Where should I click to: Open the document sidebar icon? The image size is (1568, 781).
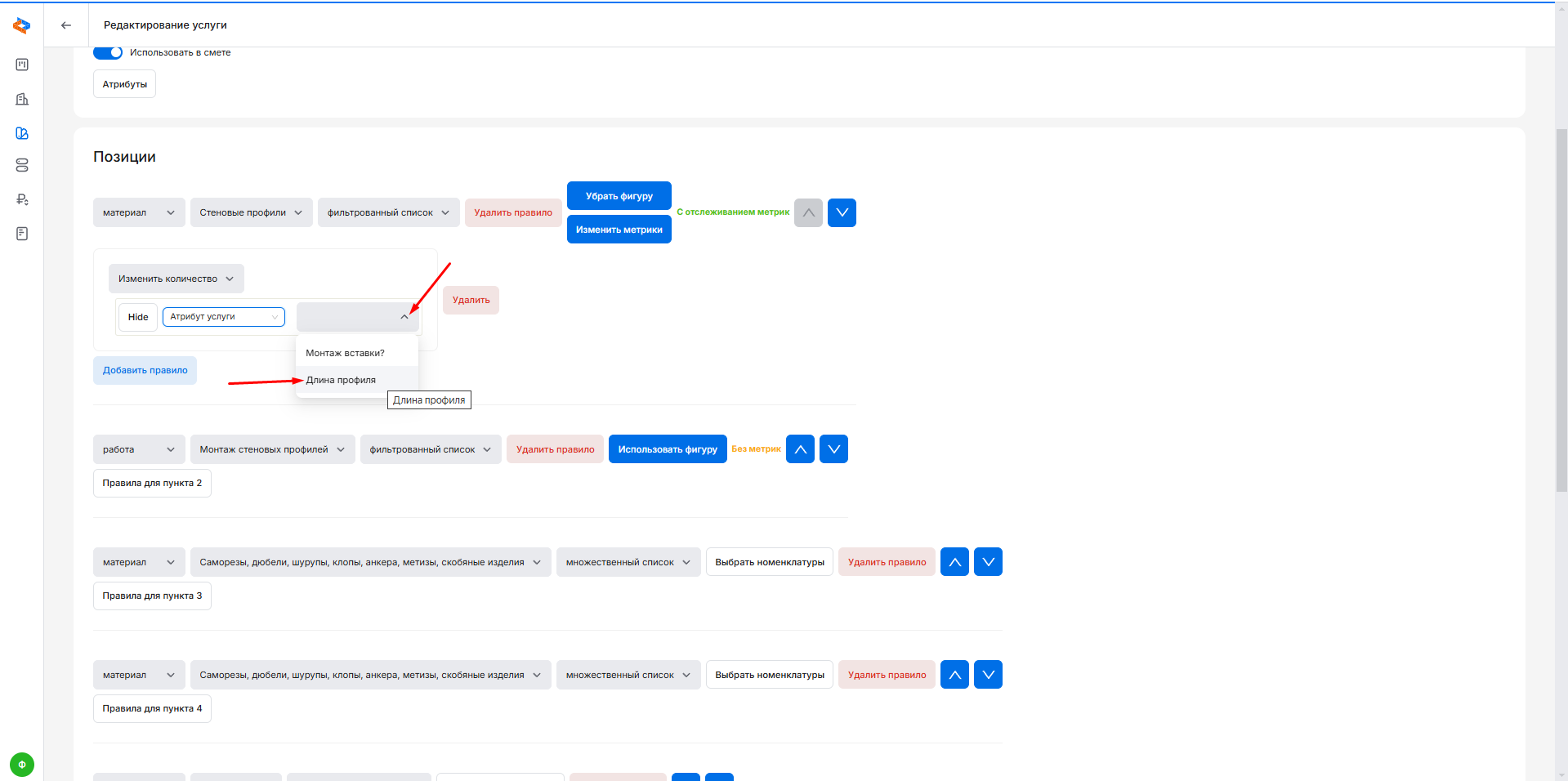click(22, 234)
